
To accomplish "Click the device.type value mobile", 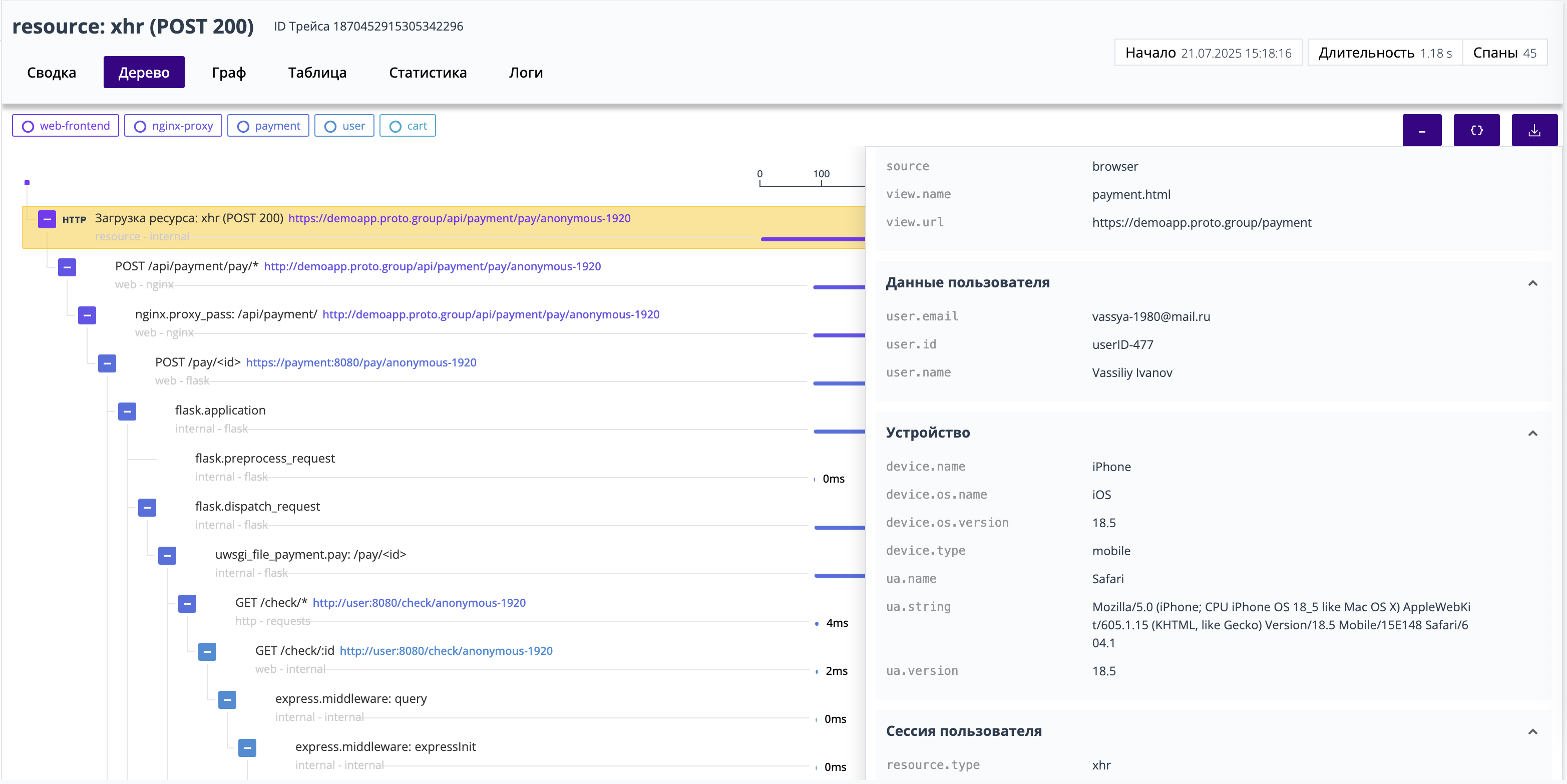I will [1111, 550].
